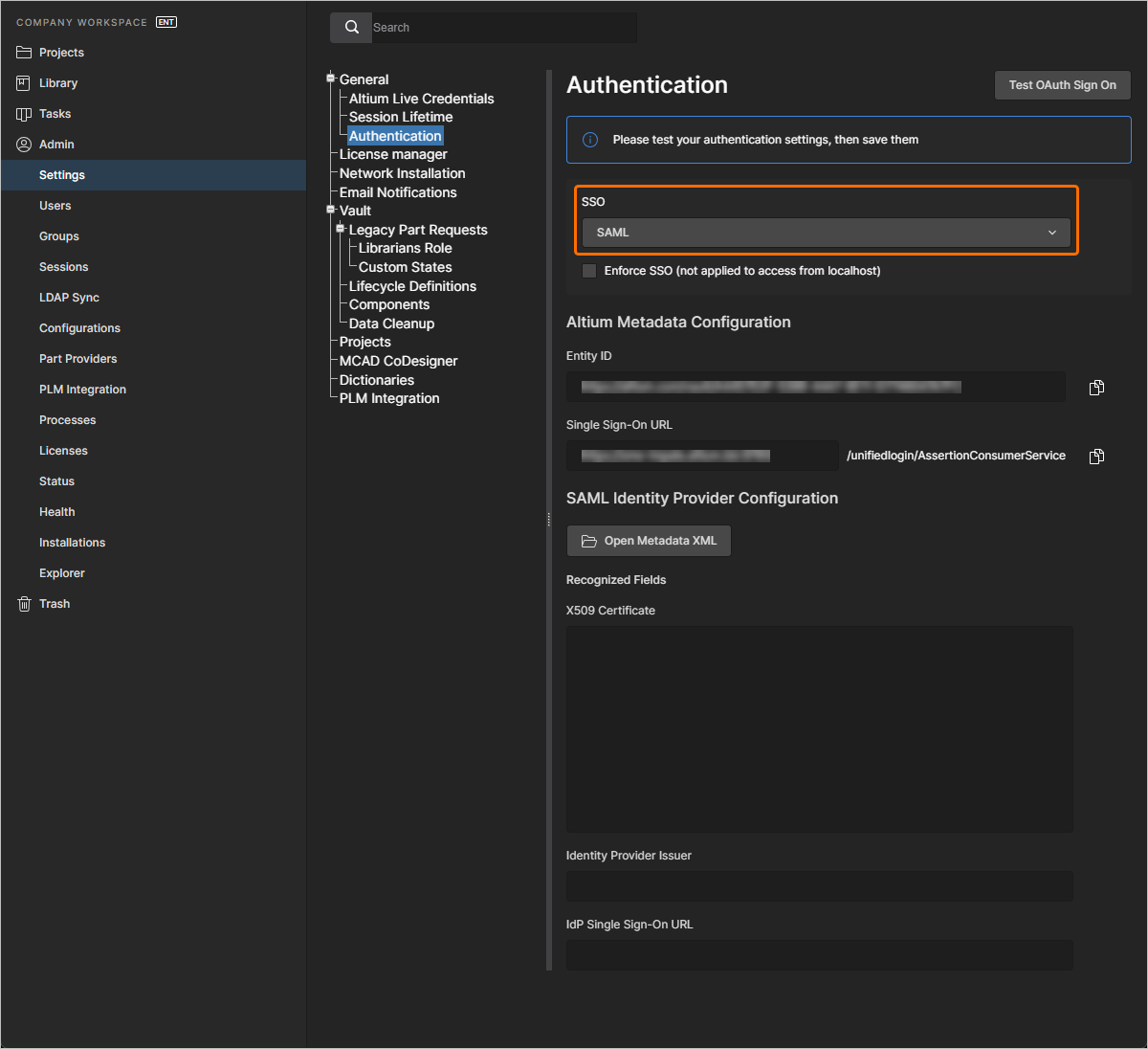Click the search magnifier icon
This screenshot has height=1049, width=1148.
[x=351, y=28]
